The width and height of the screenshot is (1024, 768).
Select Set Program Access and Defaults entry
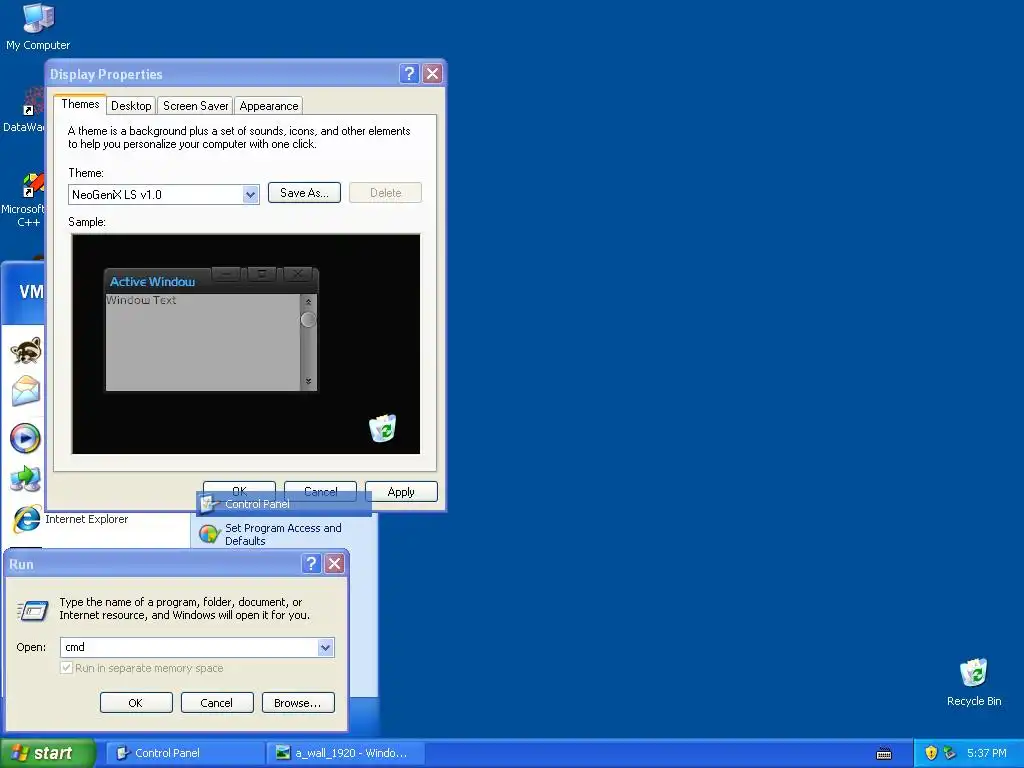284,534
